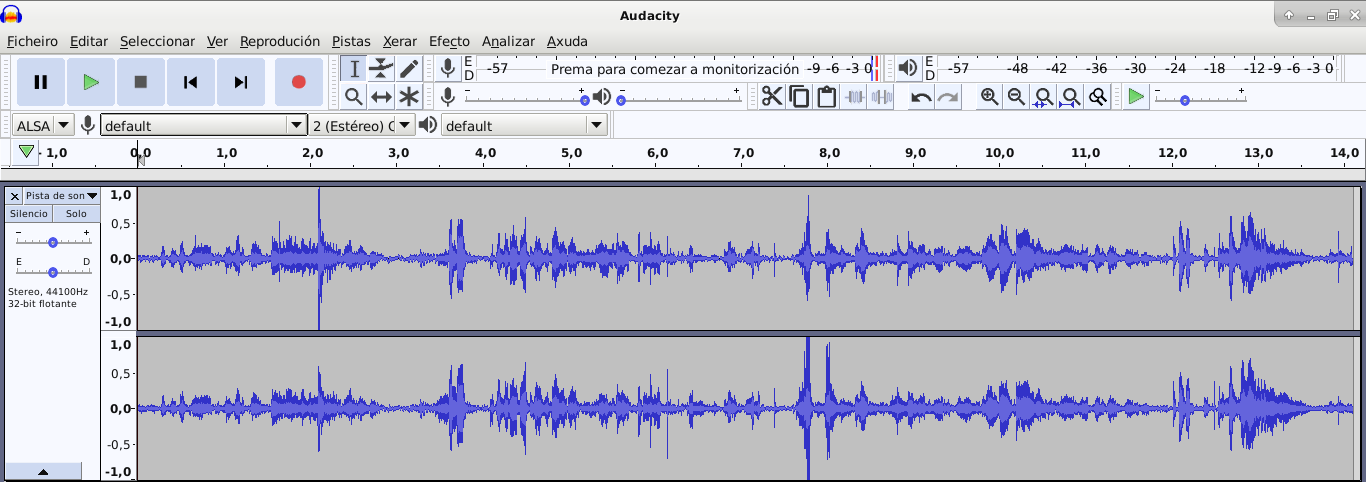Start recording with the red Record button

[x=298, y=82]
